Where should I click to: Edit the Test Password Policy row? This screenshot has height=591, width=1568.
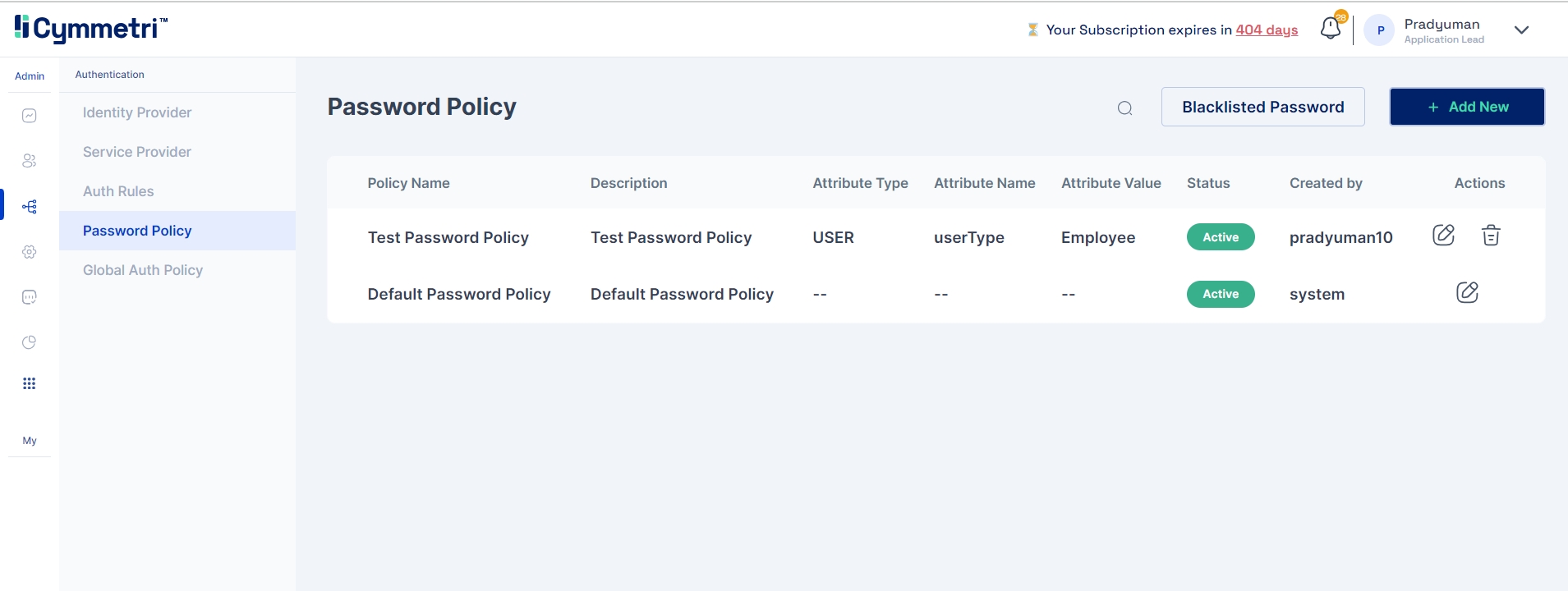click(1443, 236)
